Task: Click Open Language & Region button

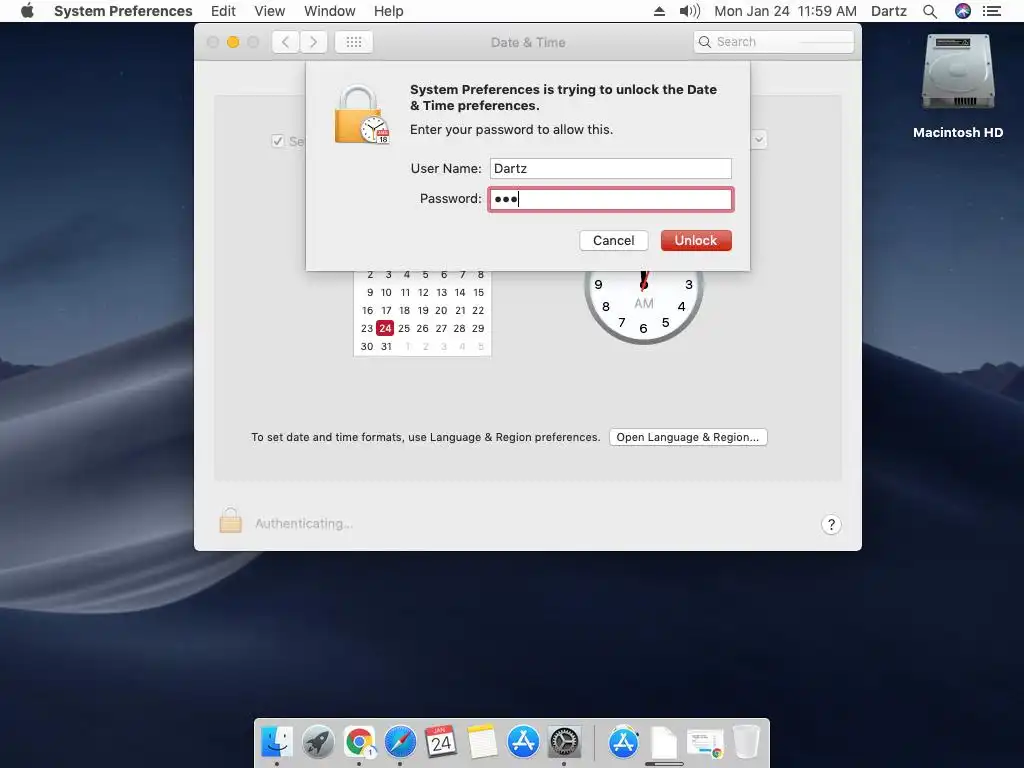Action: tap(688, 437)
